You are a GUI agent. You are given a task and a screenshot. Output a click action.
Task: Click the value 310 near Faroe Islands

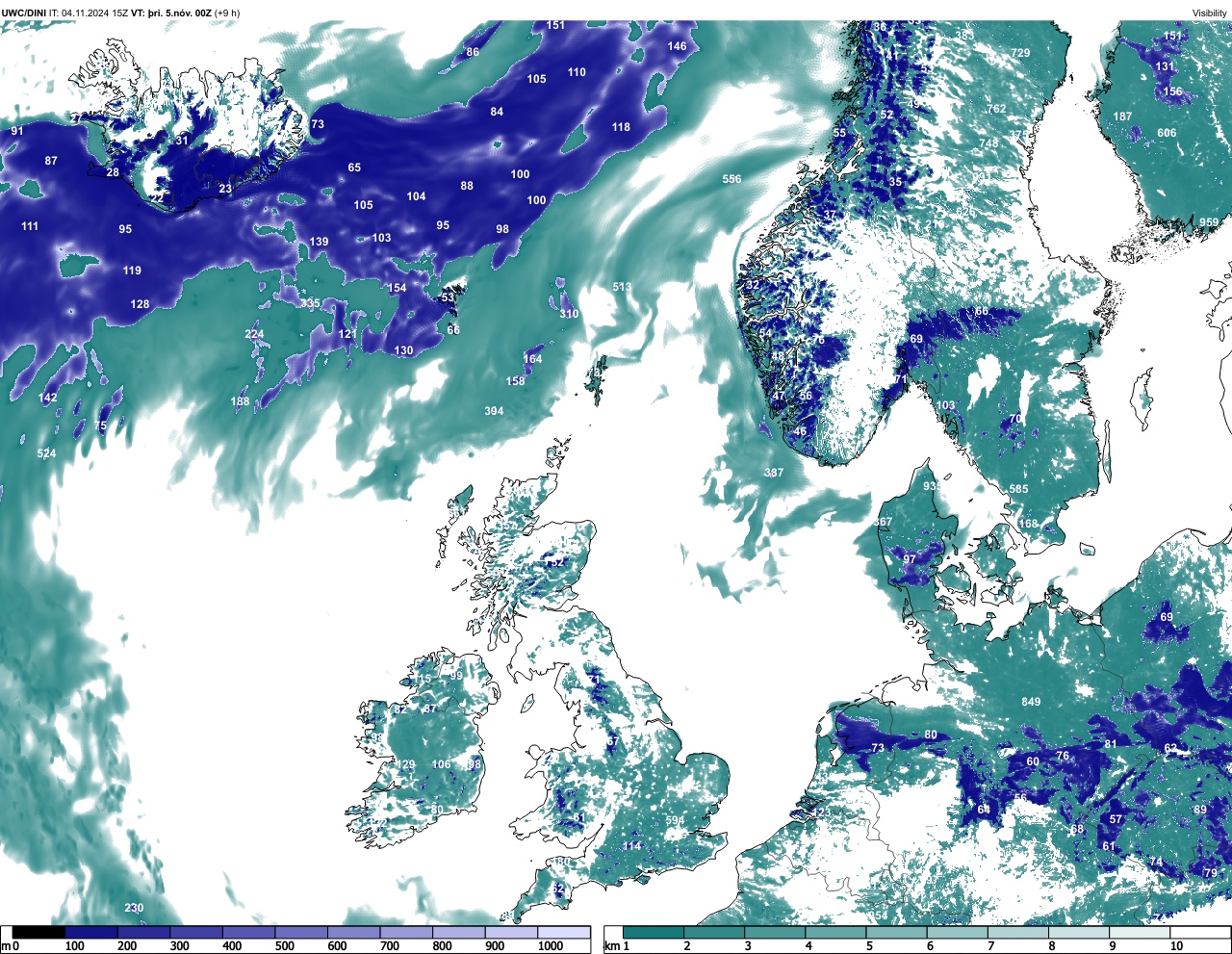(569, 314)
